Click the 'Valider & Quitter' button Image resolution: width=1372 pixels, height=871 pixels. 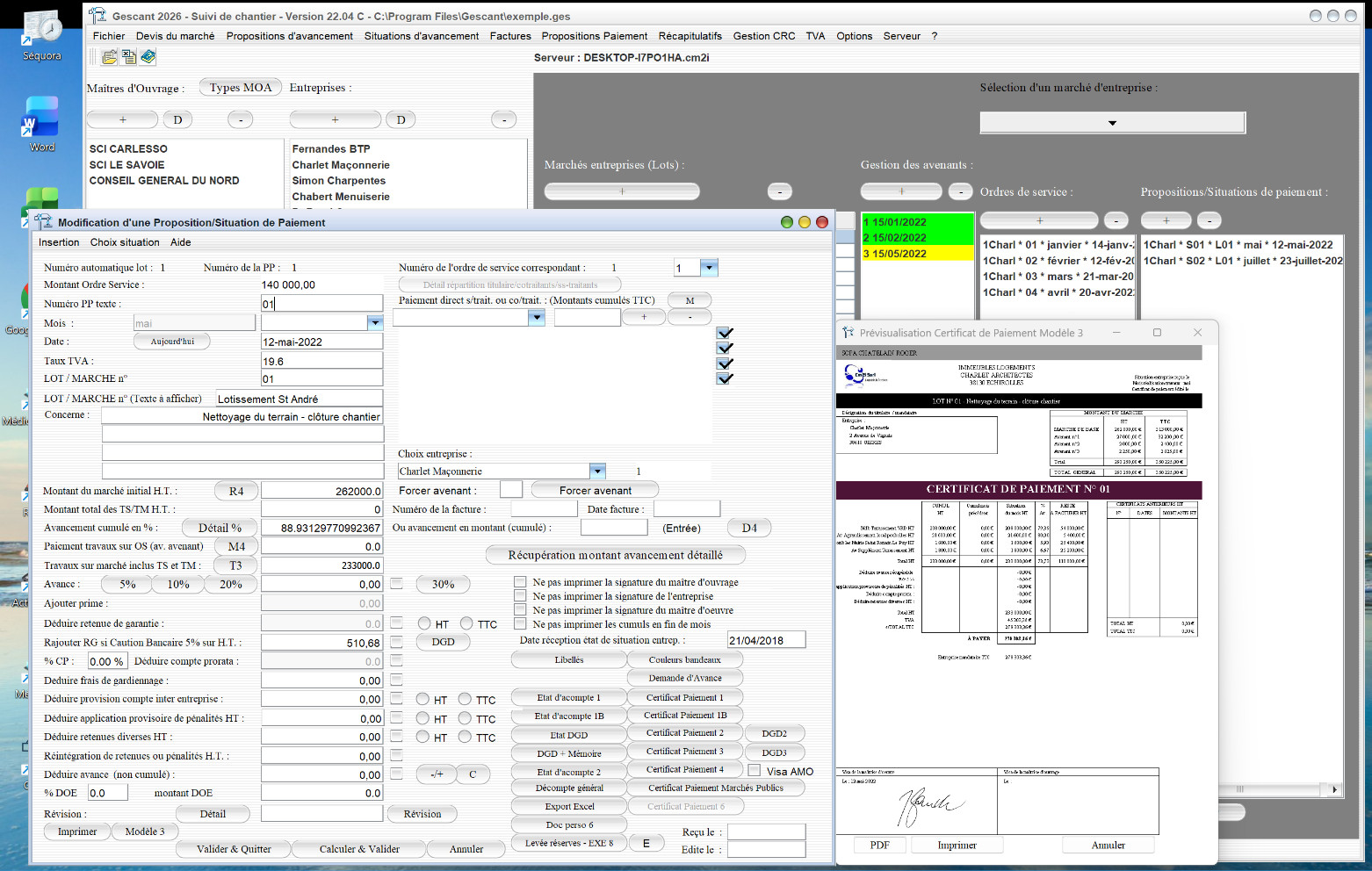(234, 849)
